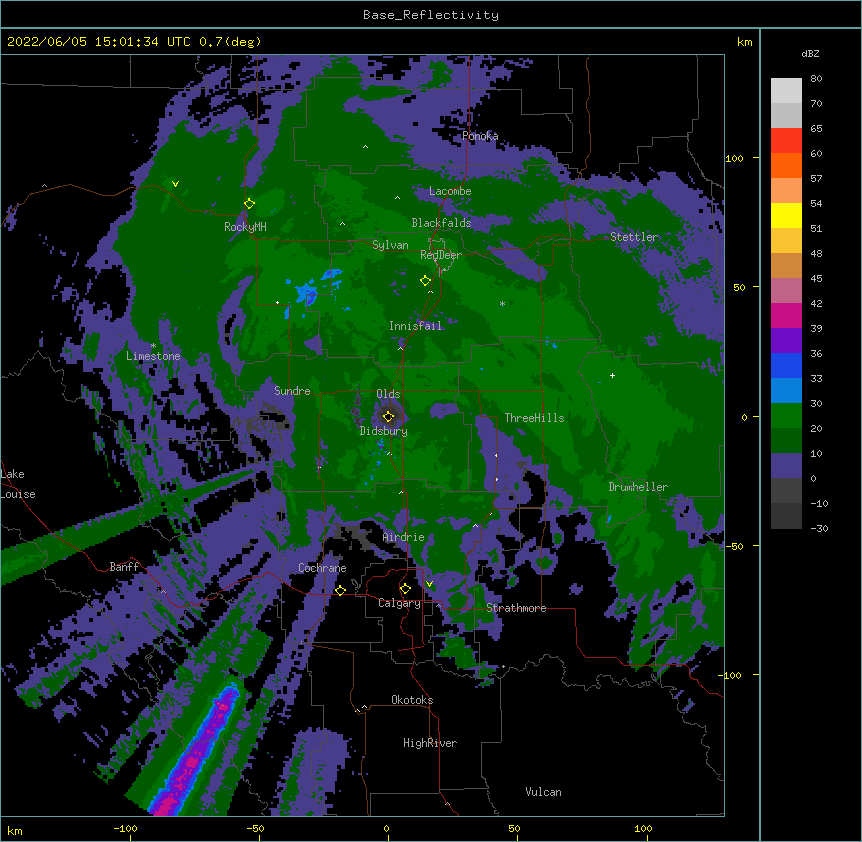The image size is (862, 842).
Task: Click the Airdrie city label
Action: click(404, 537)
